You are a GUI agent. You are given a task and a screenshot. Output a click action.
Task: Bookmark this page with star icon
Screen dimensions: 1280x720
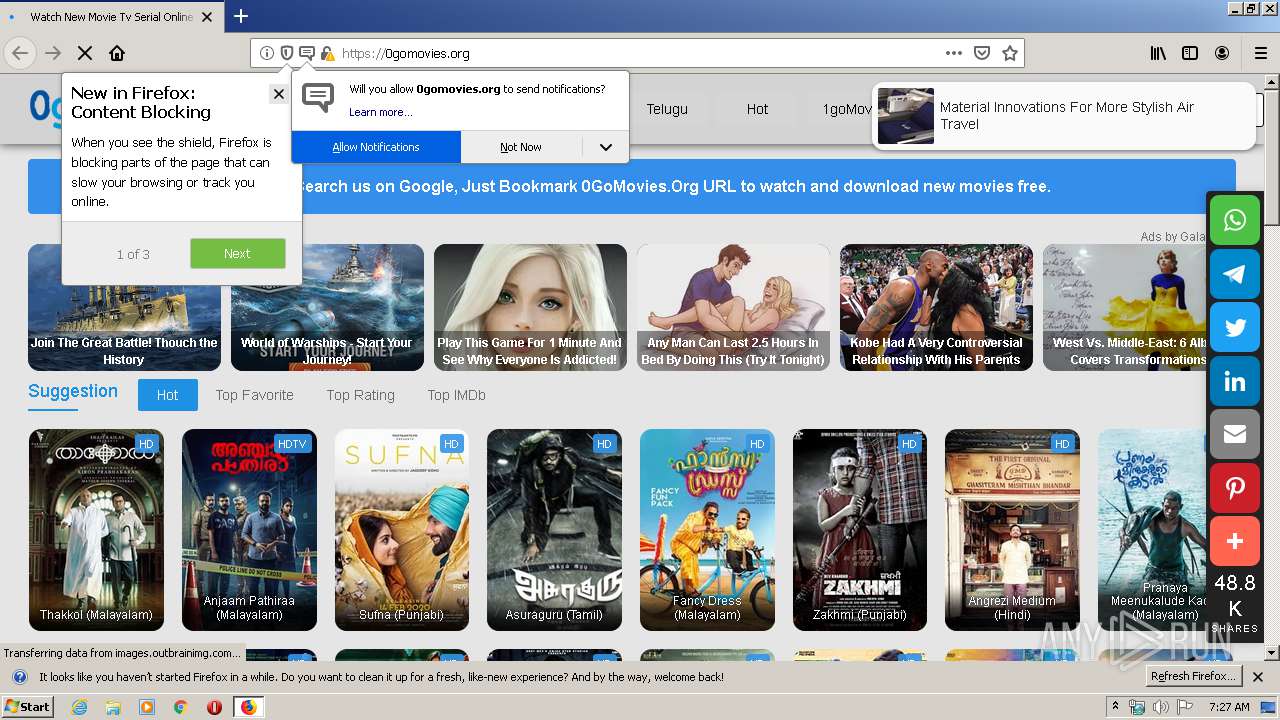[1010, 53]
